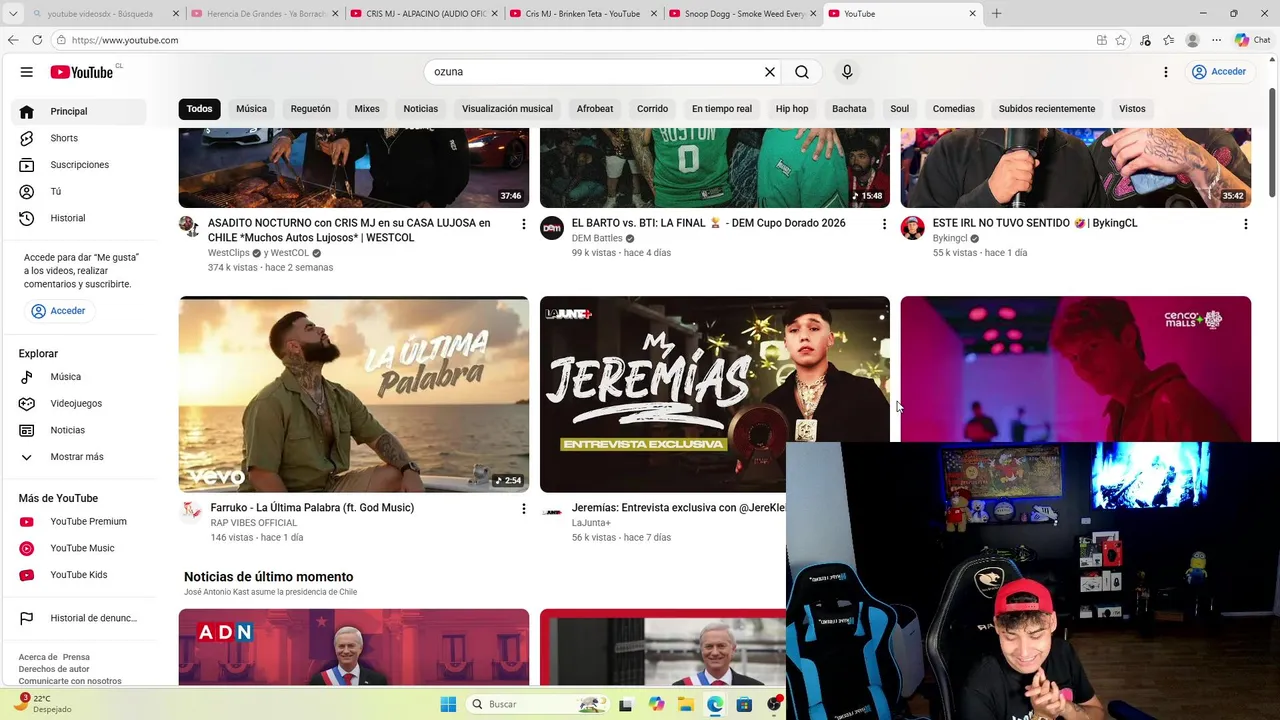This screenshot has width=1280, height=720.
Task: Select the Todos filter chip
Action: coord(200,109)
